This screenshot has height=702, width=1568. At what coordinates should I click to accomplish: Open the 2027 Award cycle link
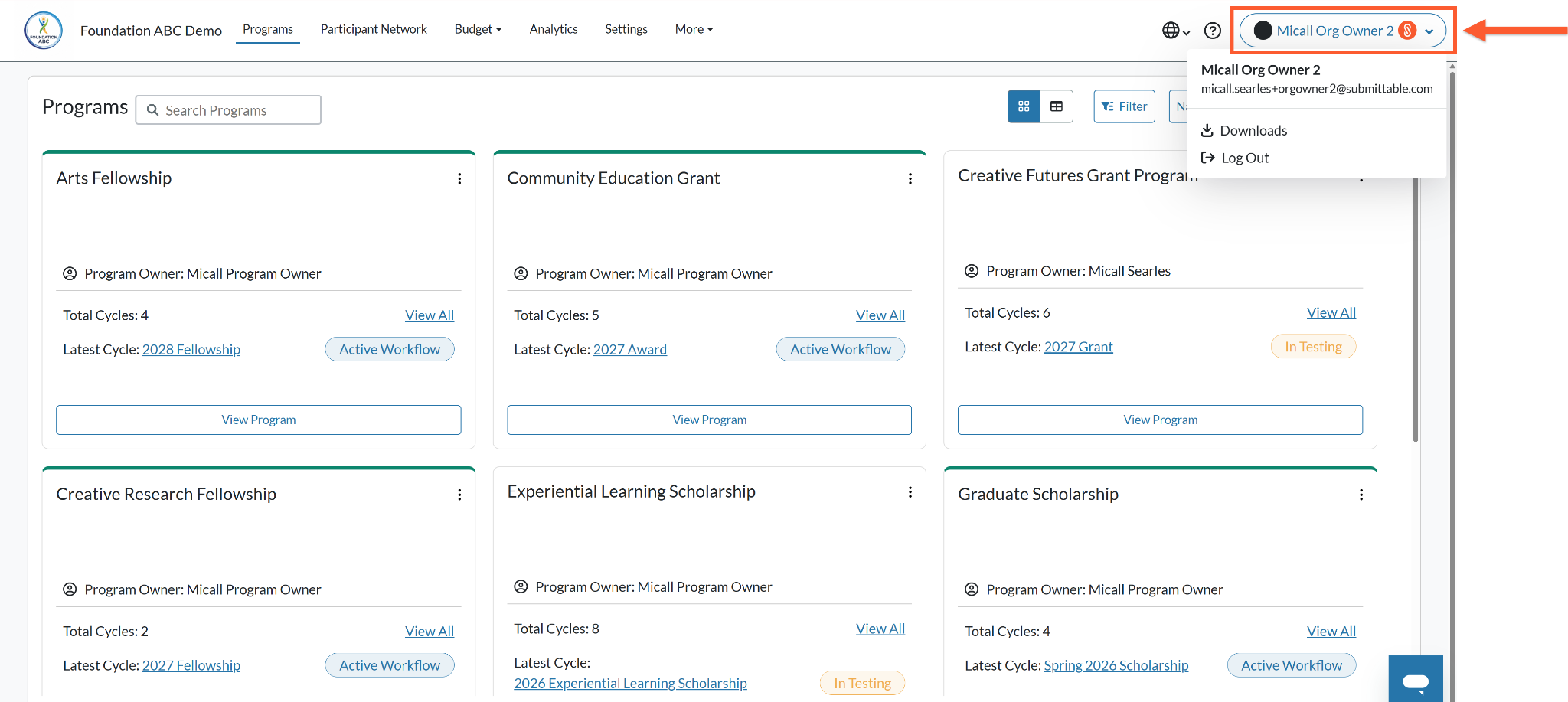(630, 349)
